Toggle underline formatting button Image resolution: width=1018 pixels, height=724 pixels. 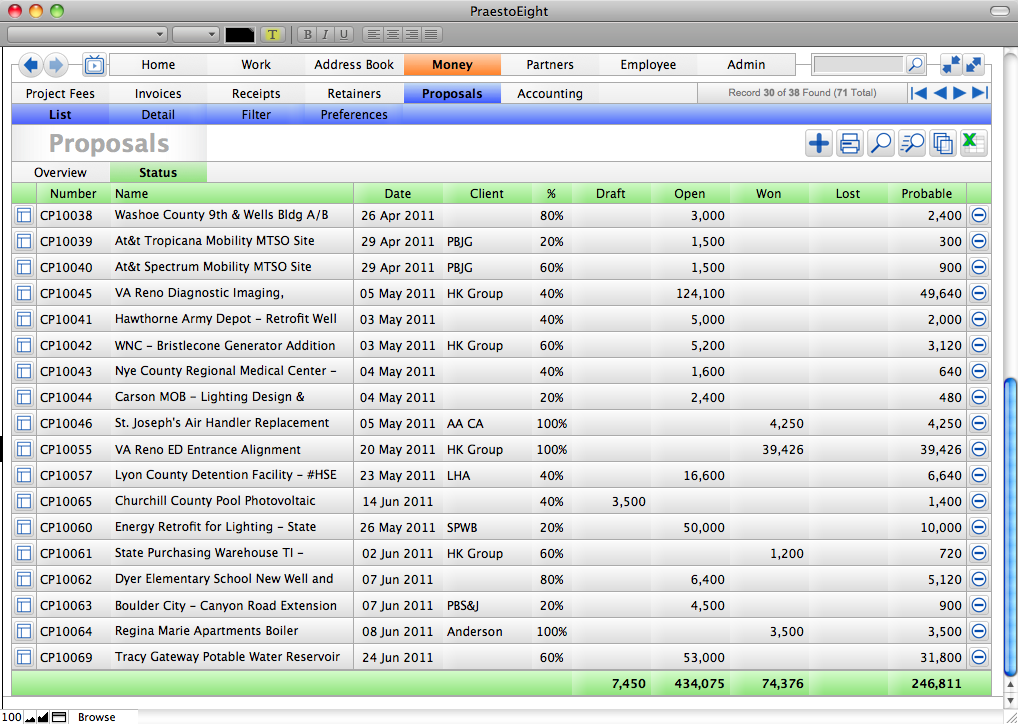[x=343, y=34]
